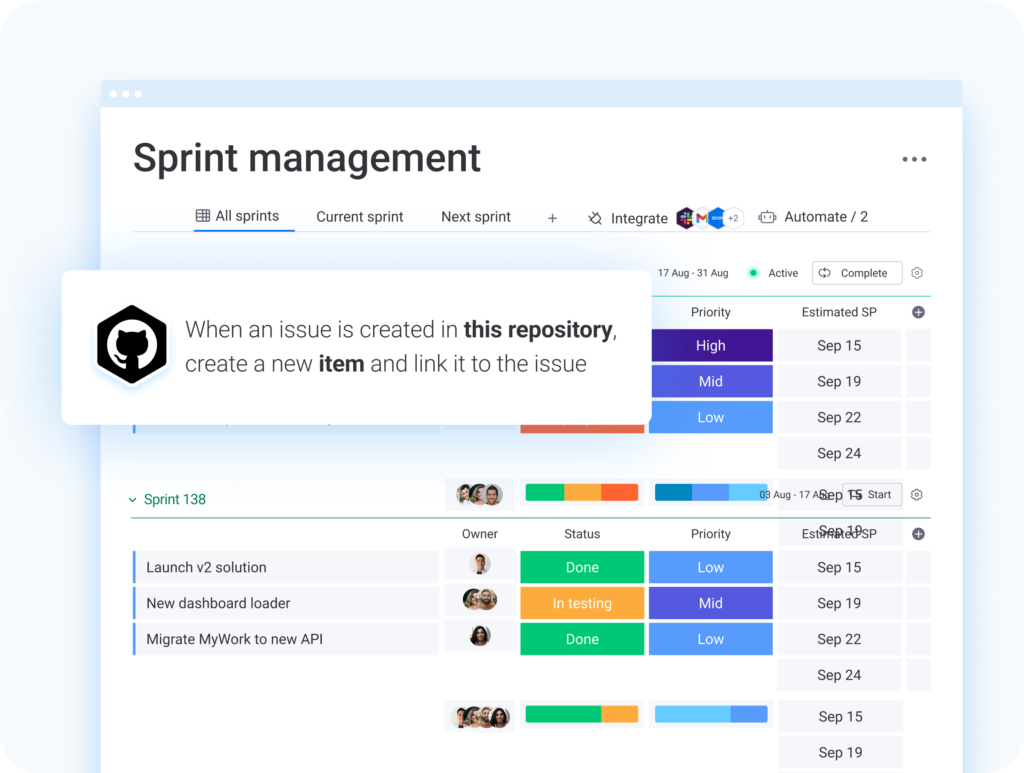Click Sprint 138 owners avatar summary
The image size is (1024, 773).
(x=479, y=494)
